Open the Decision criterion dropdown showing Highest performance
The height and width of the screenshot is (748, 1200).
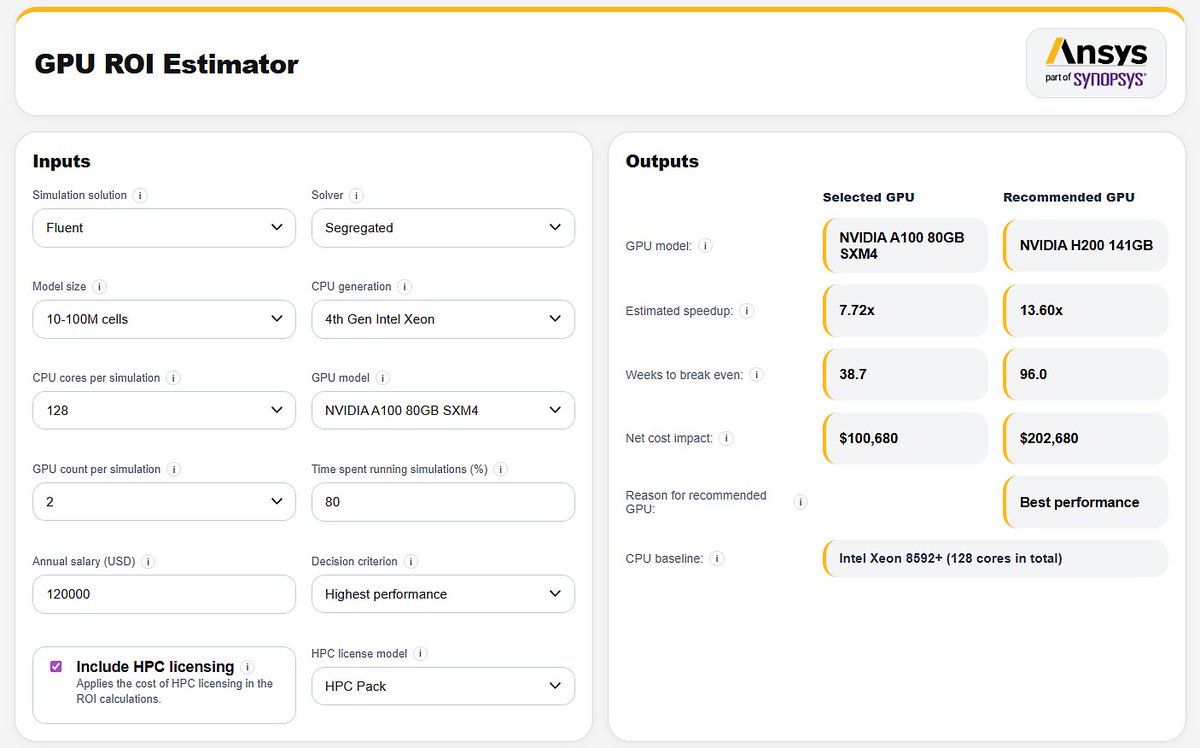[x=443, y=594]
